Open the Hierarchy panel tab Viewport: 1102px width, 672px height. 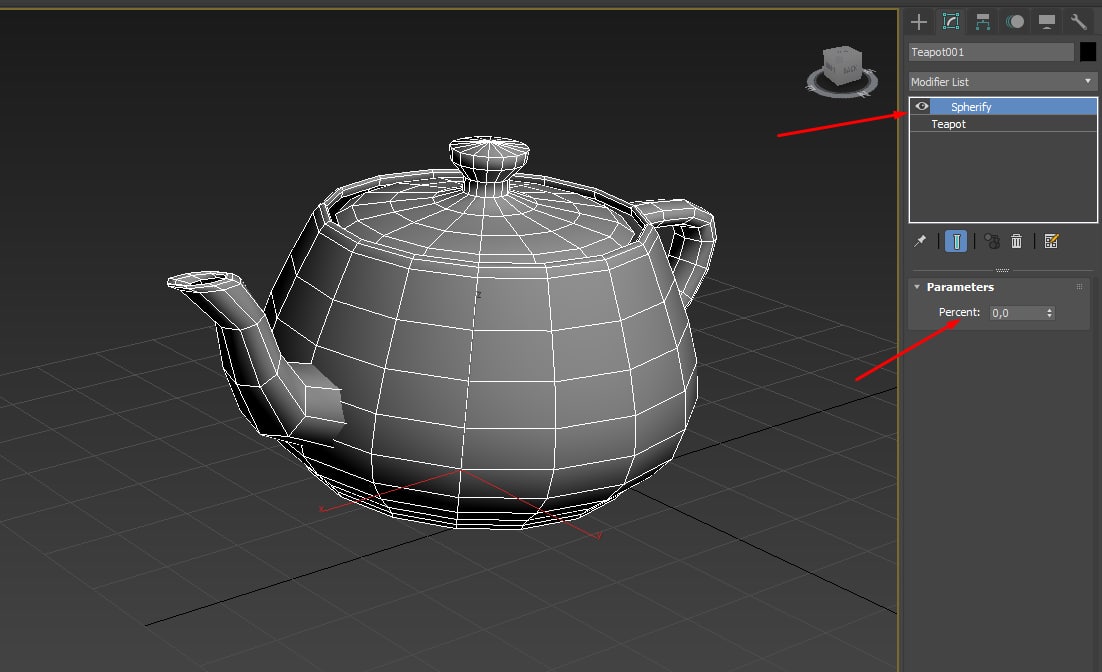(983, 22)
